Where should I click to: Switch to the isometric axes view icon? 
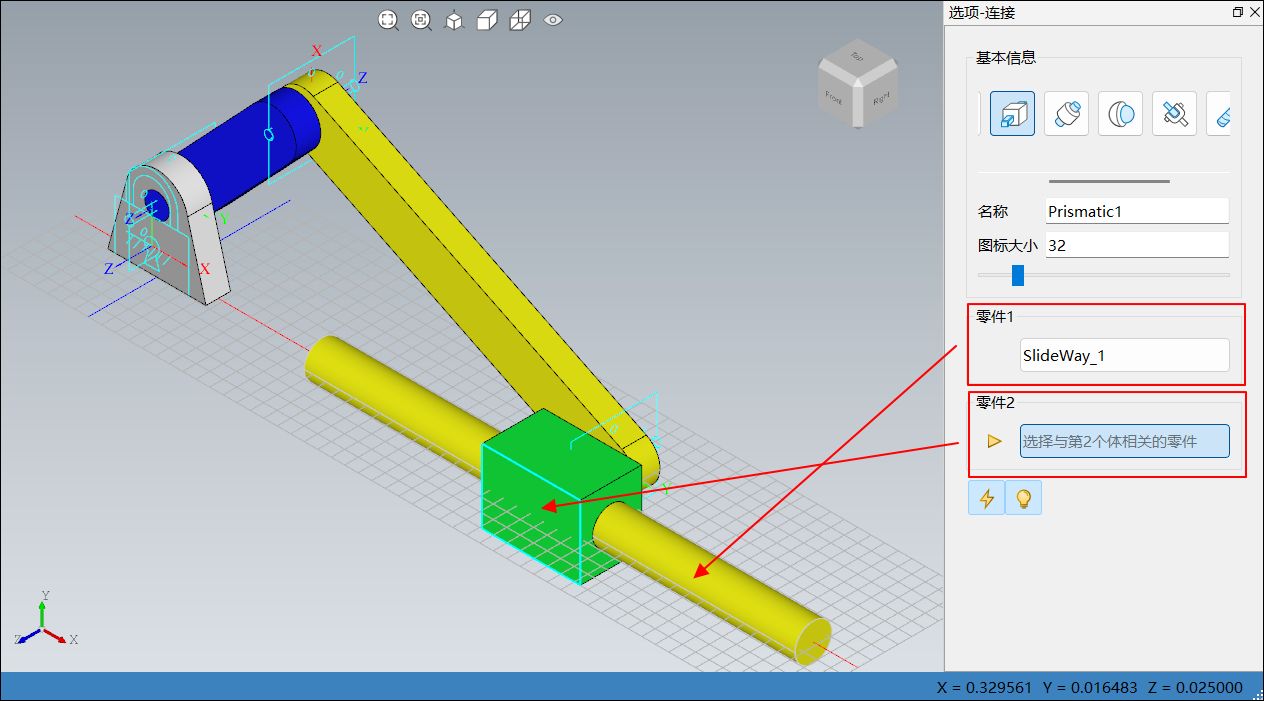pos(454,20)
